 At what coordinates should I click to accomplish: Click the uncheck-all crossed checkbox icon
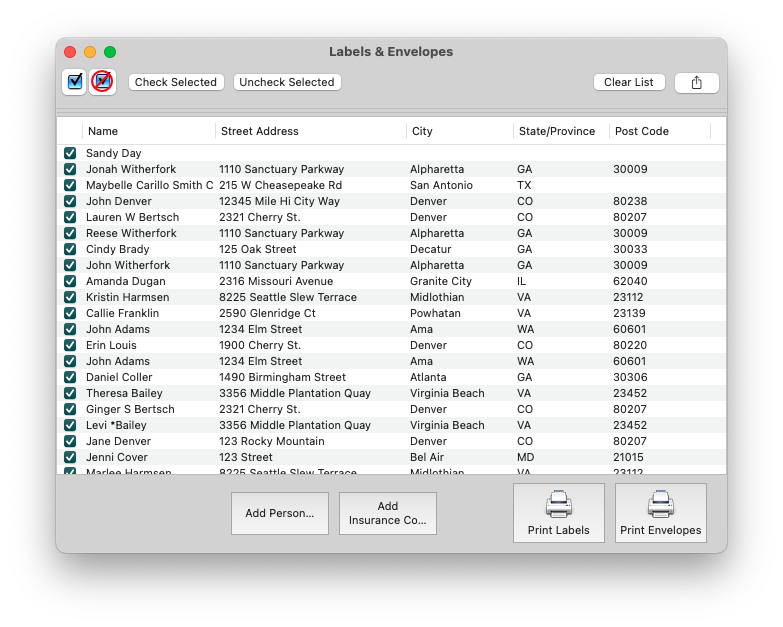[103, 81]
